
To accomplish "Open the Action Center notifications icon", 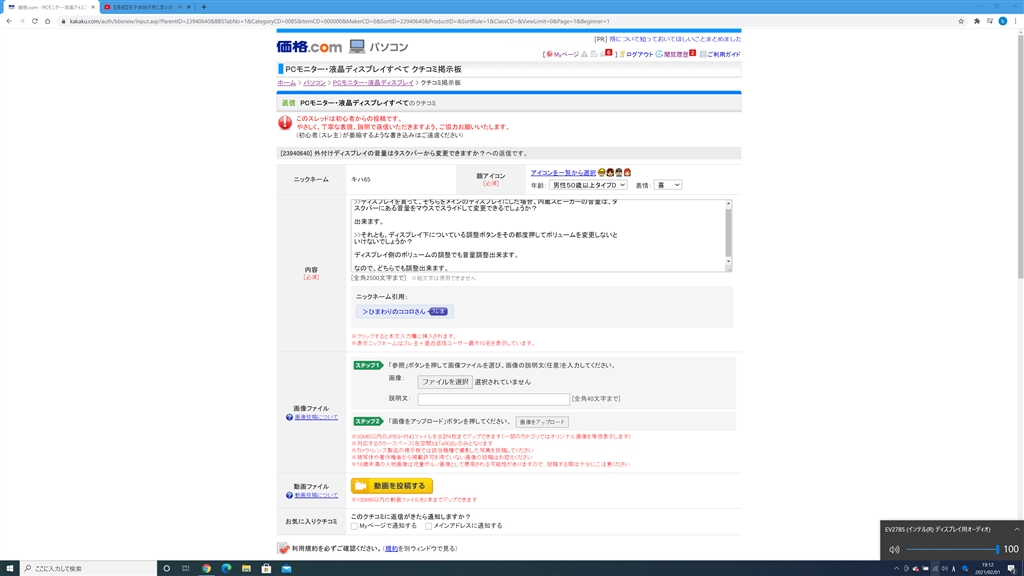I will pos(1012,568).
